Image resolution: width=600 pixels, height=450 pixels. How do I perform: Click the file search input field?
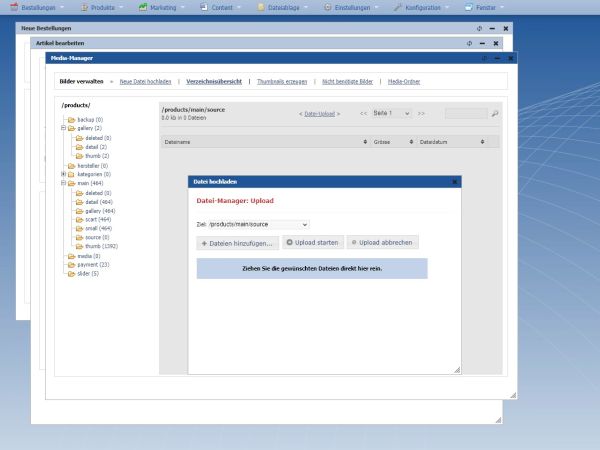(466, 114)
